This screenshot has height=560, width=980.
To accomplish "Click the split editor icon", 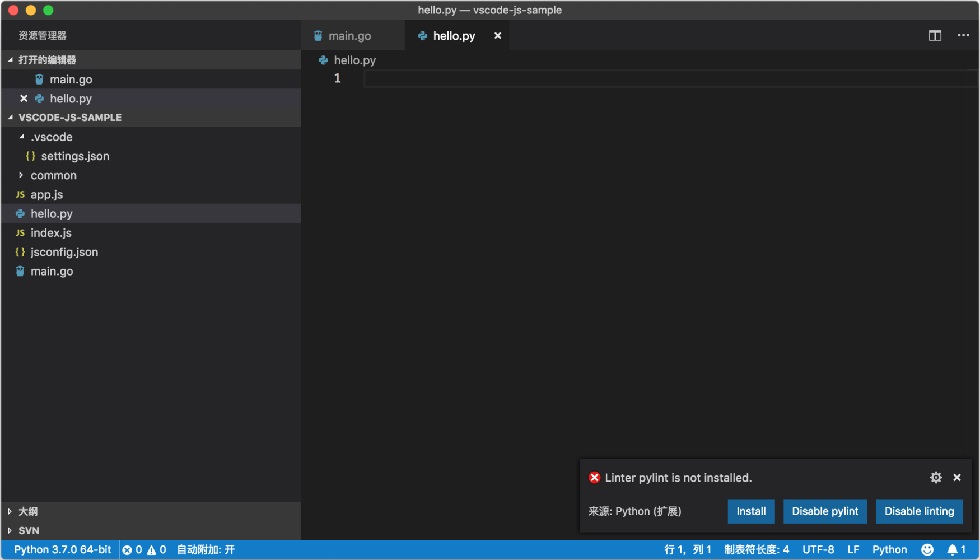I will coord(934,36).
